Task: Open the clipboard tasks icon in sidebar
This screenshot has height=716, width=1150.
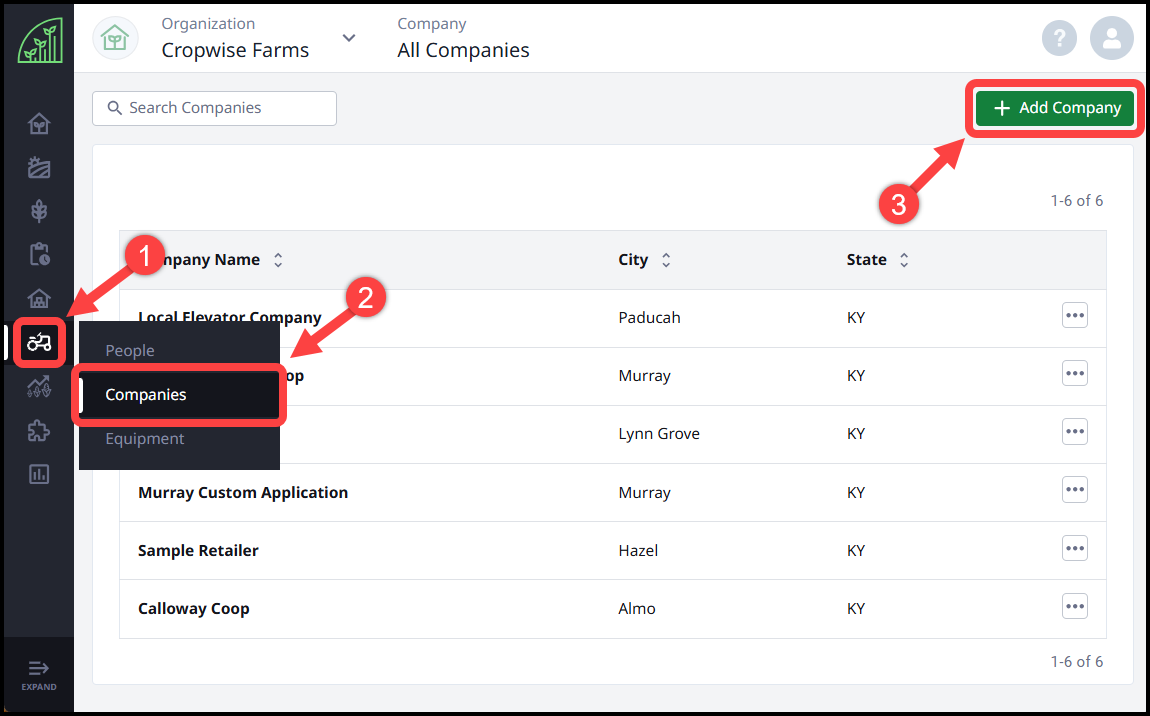Action: click(39, 254)
